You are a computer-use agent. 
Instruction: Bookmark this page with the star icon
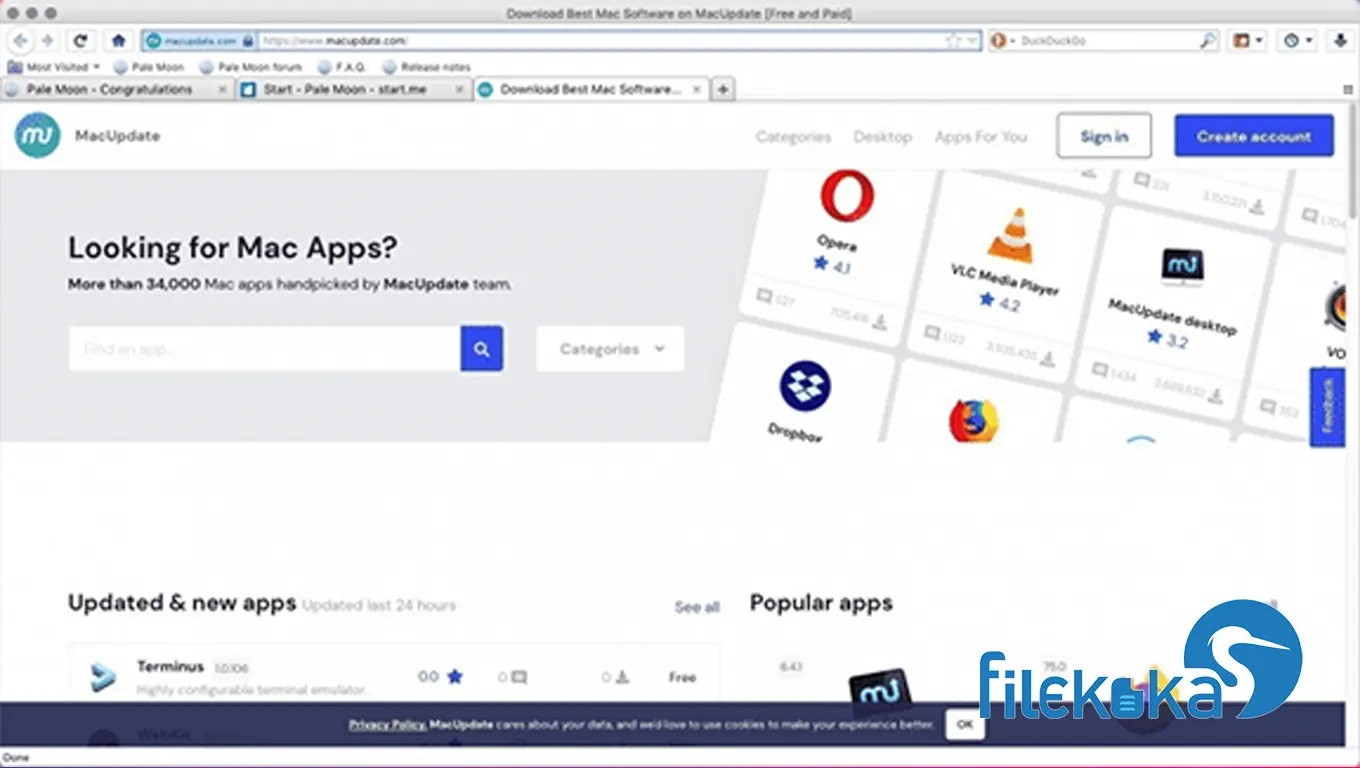click(953, 41)
